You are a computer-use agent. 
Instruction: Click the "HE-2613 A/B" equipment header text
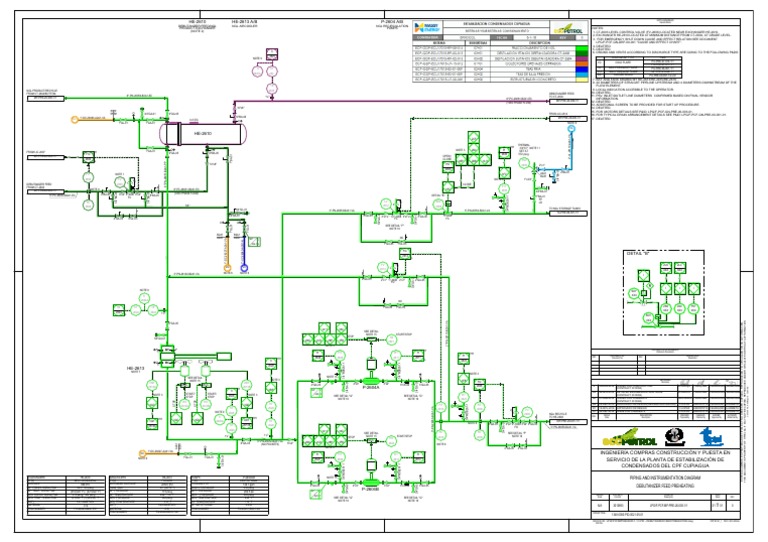[x=244, y=22]
